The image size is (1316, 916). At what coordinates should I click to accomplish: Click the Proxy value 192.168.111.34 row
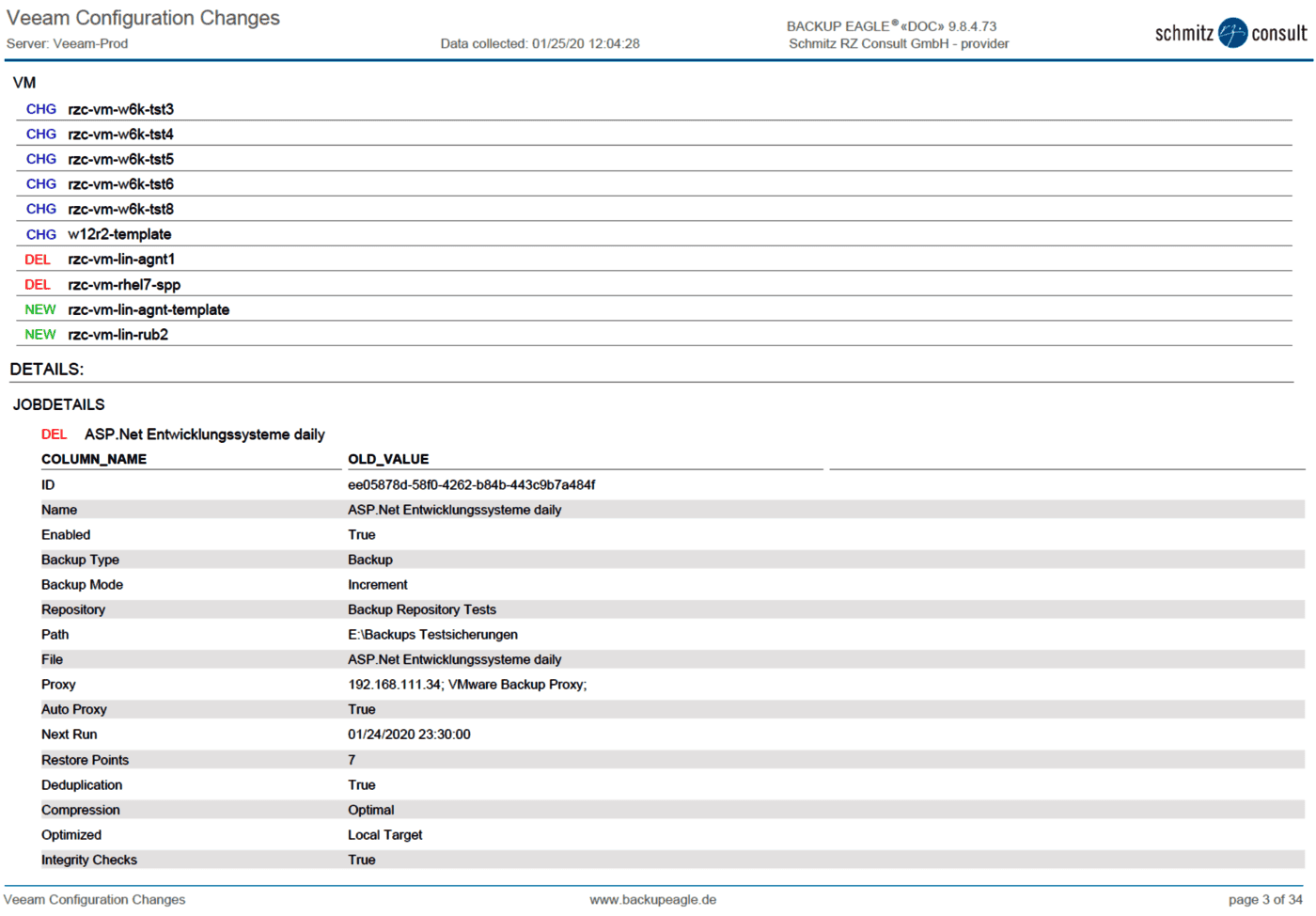click(x=467, y=685)
